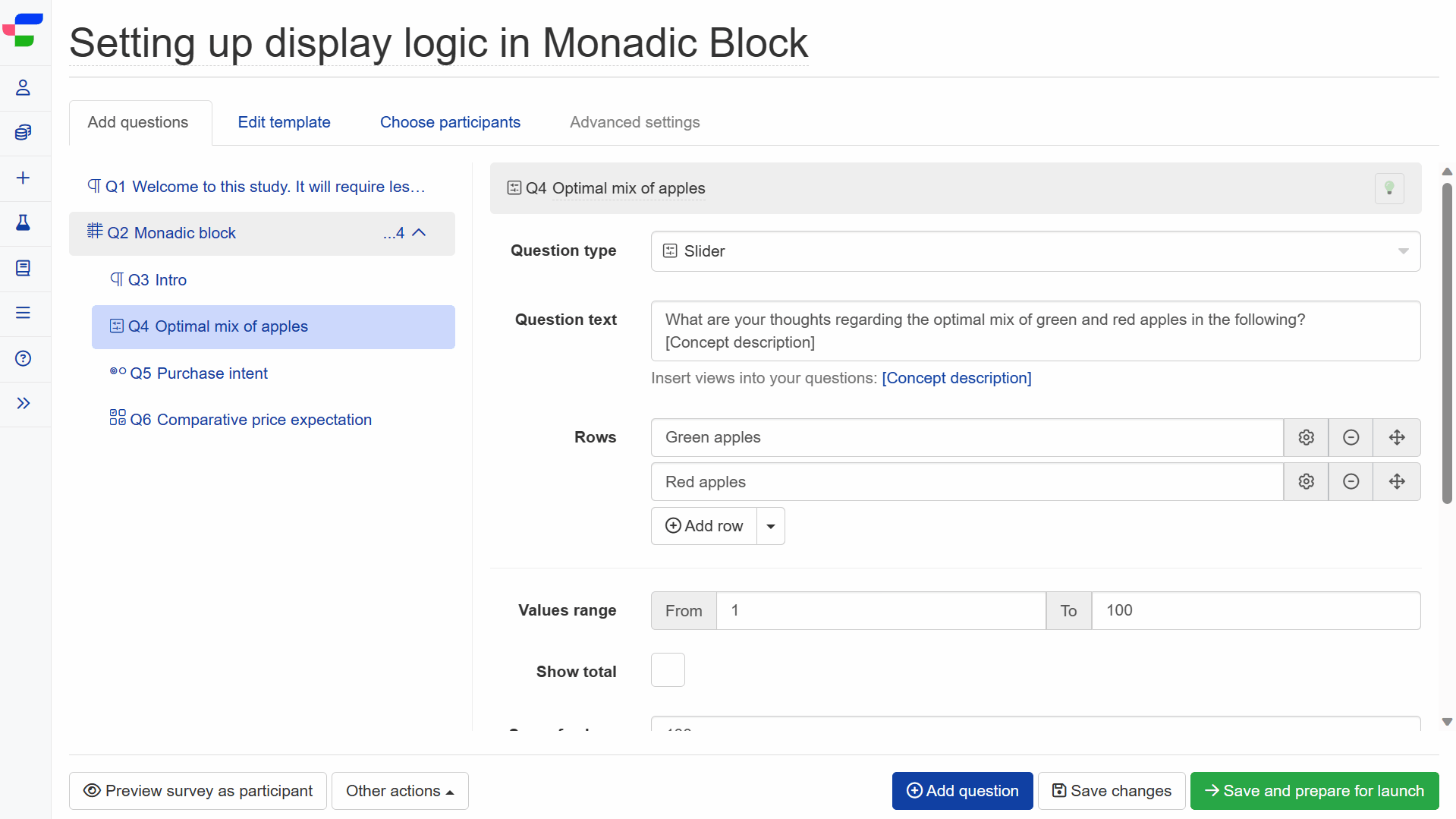
Task: Click the Add row button
Action: coord(704,526)
